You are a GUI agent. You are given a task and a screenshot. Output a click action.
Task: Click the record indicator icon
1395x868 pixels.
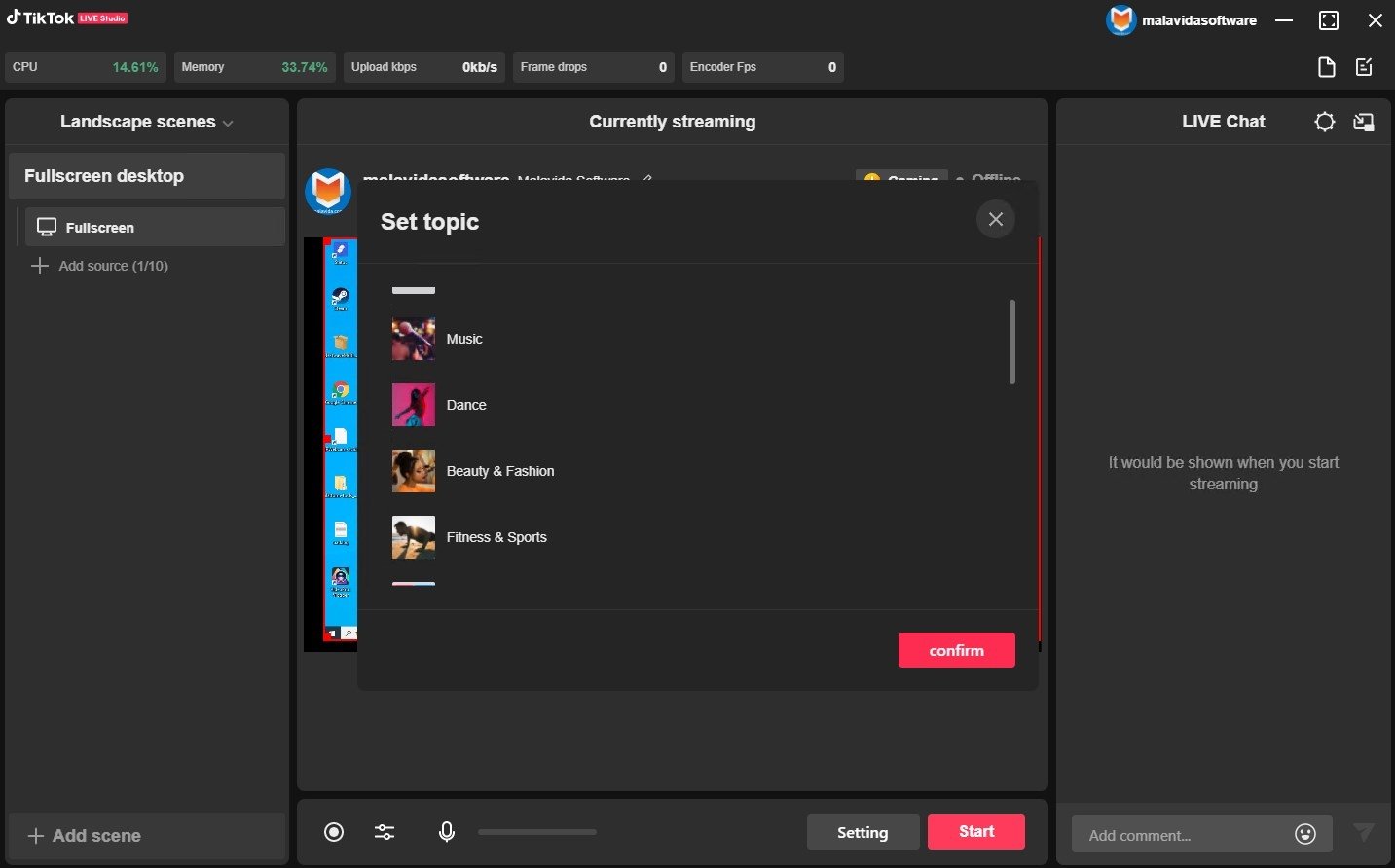[334, 832]
